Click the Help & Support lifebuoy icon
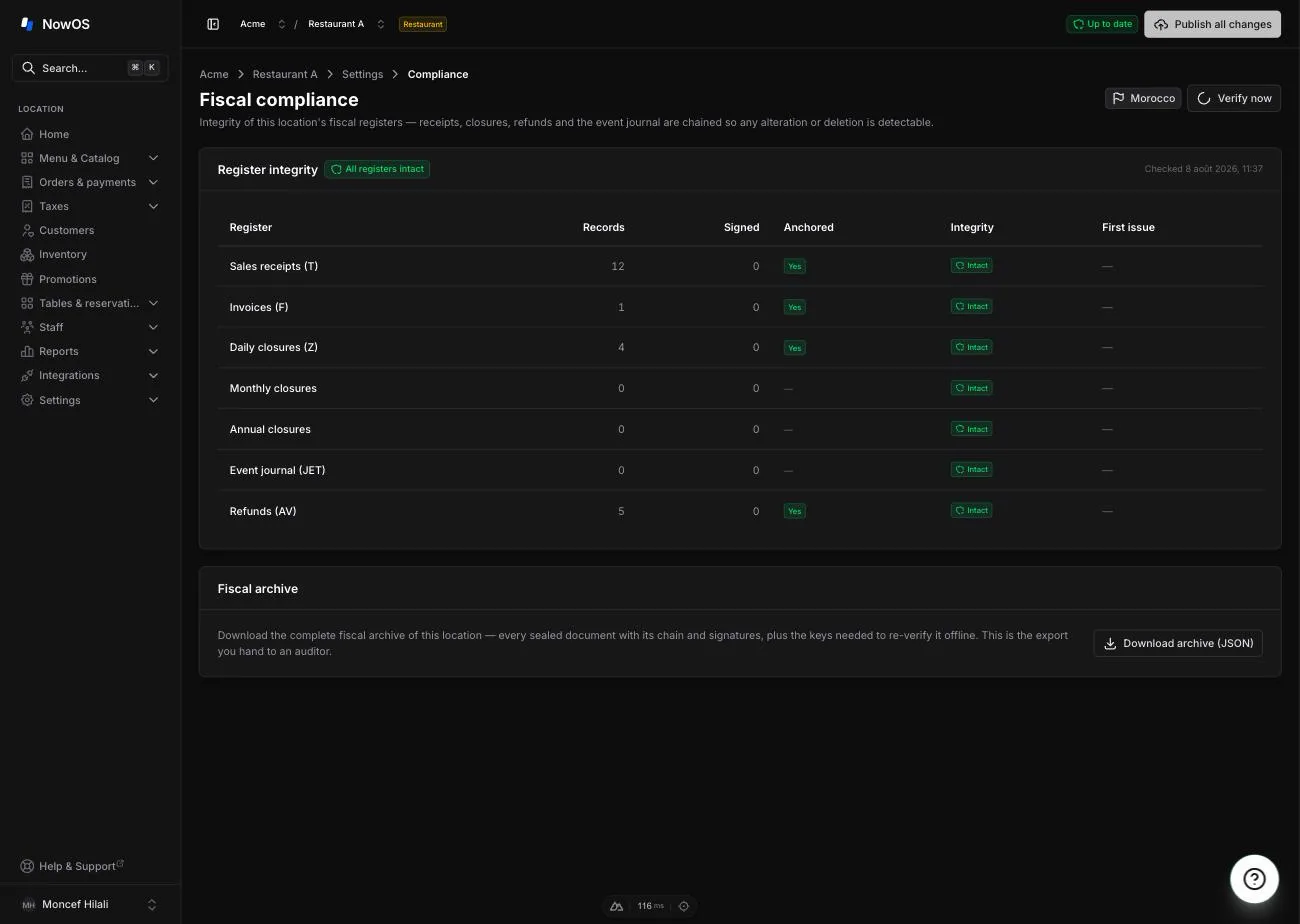This screenshot has width=1300, height=924. pyautogui.click(x=27, y=866)
